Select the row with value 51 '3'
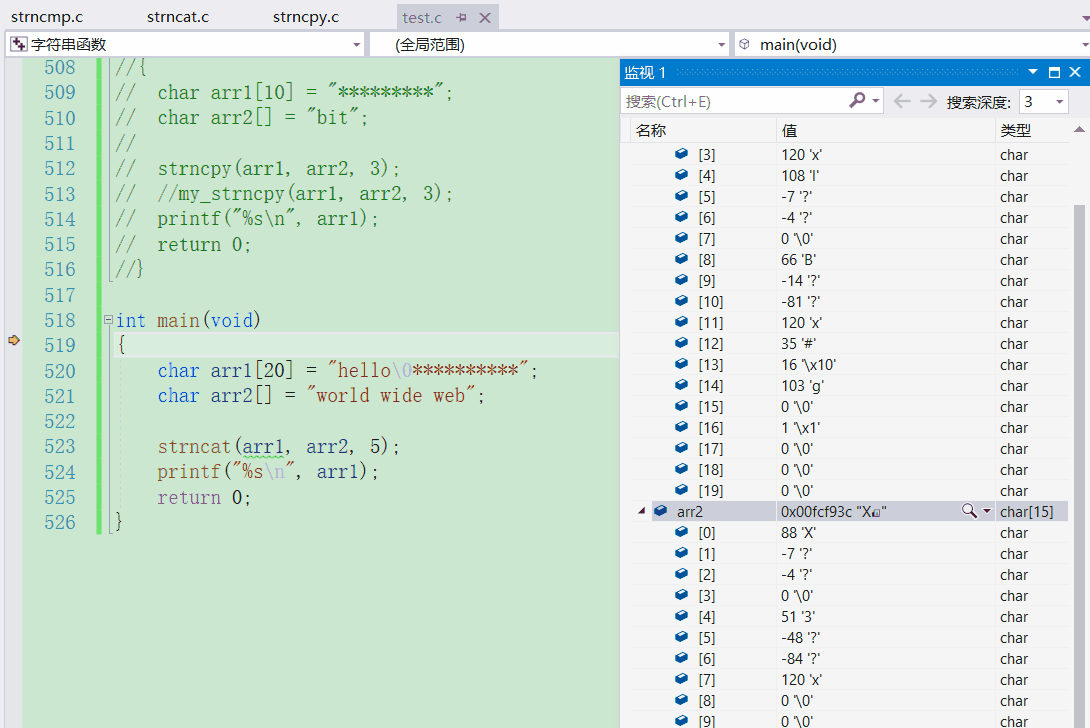 [x=848, y=617]
